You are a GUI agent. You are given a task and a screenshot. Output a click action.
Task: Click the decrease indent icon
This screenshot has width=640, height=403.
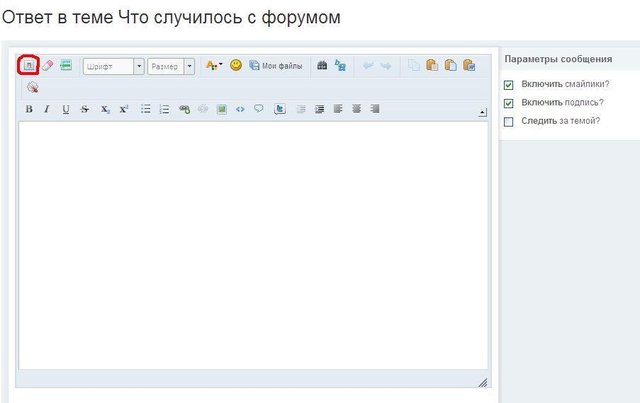[x=301, y=109]
